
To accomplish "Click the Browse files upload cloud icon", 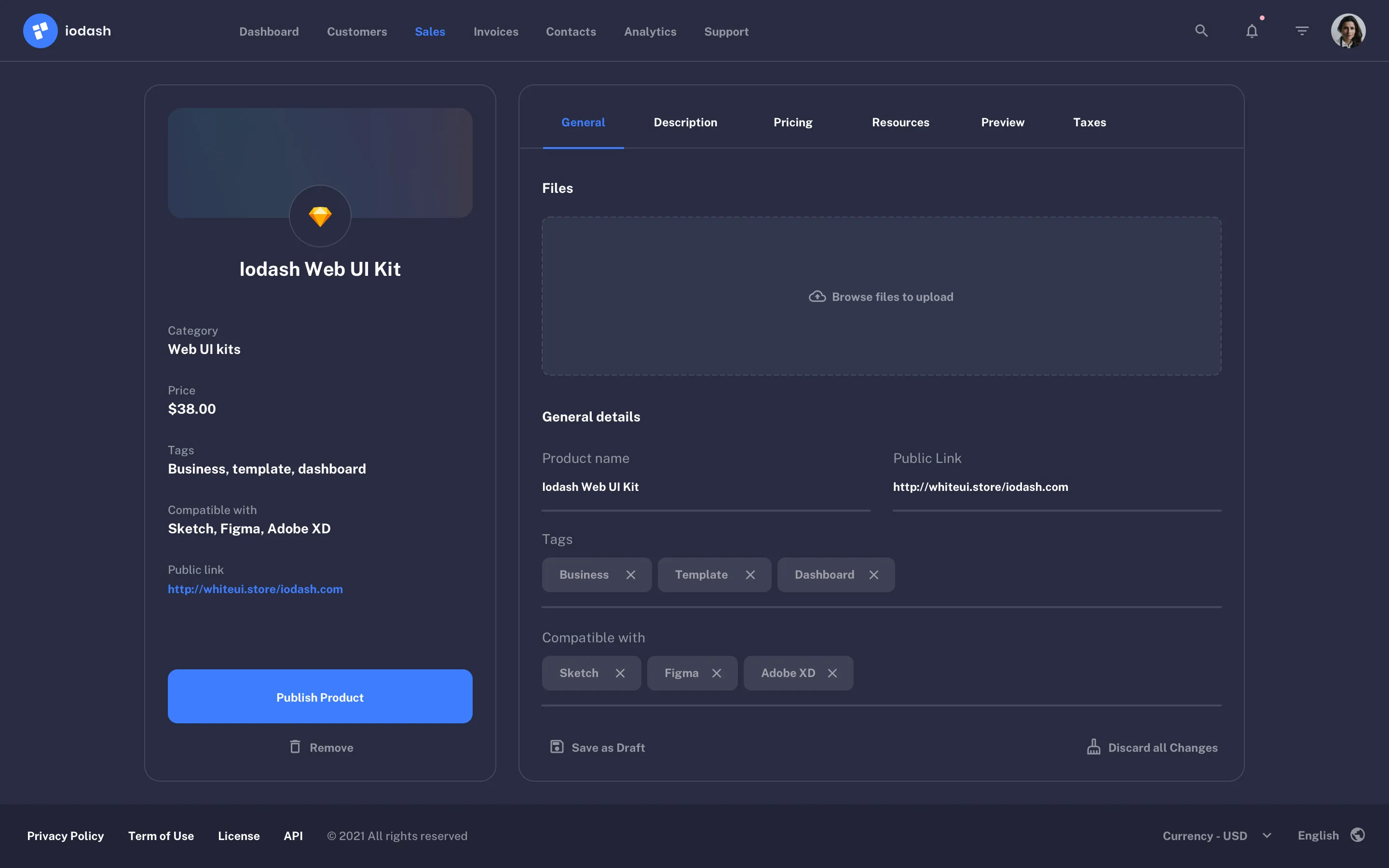I will tap(818, 296).
